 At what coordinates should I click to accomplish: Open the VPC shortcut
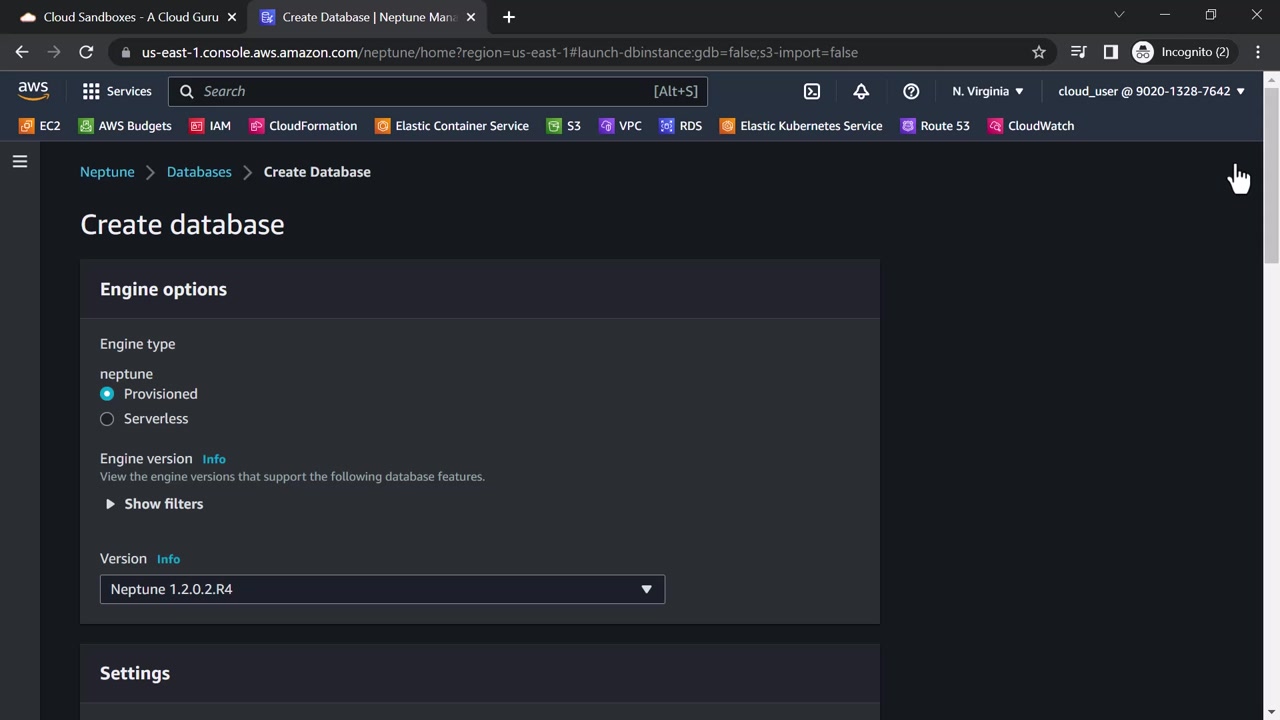[x=620, y=126]
